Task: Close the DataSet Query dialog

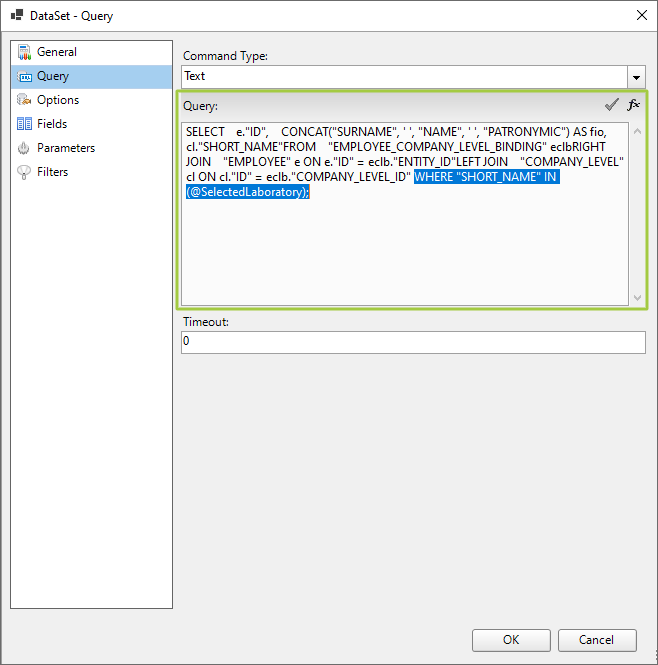Action: click(640, 15)
